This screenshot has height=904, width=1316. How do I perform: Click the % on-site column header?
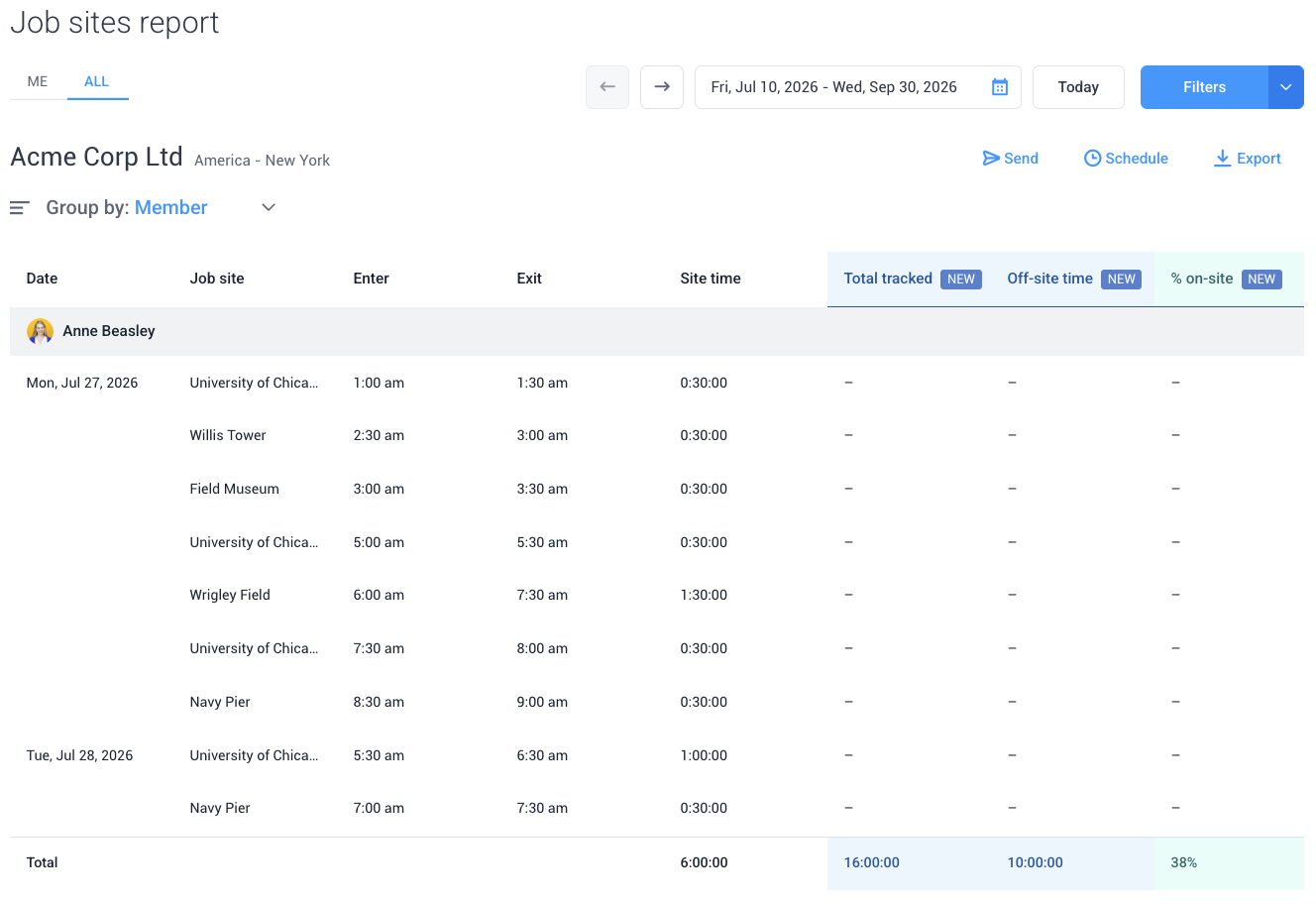[x=1202, y=279]
